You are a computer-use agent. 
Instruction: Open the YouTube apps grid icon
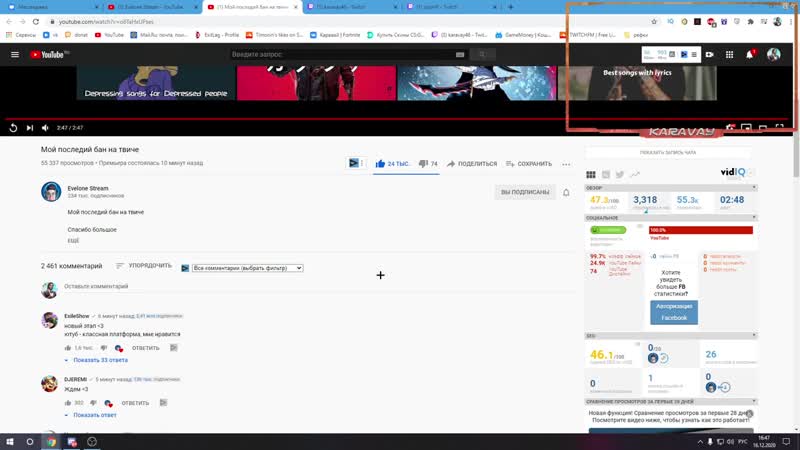730,55
